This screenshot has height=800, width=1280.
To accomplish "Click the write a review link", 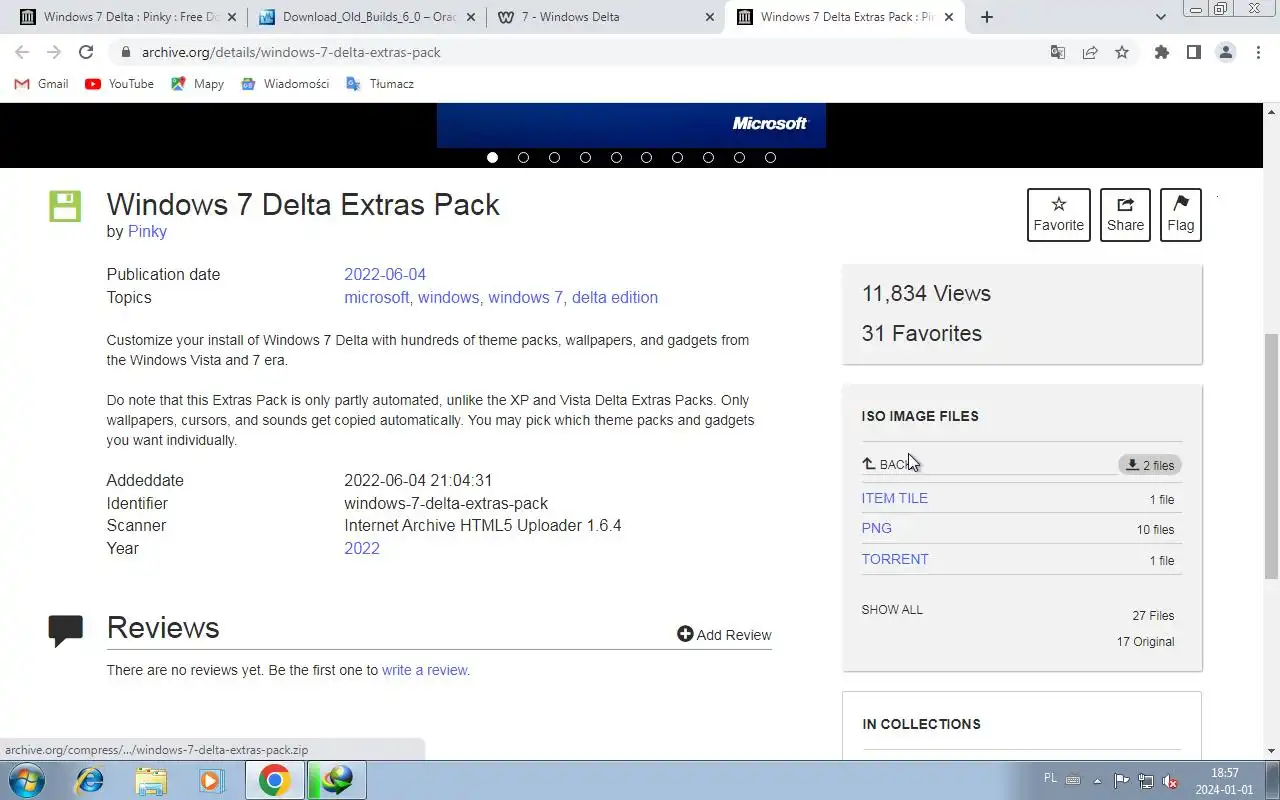I will click(424, 670).
